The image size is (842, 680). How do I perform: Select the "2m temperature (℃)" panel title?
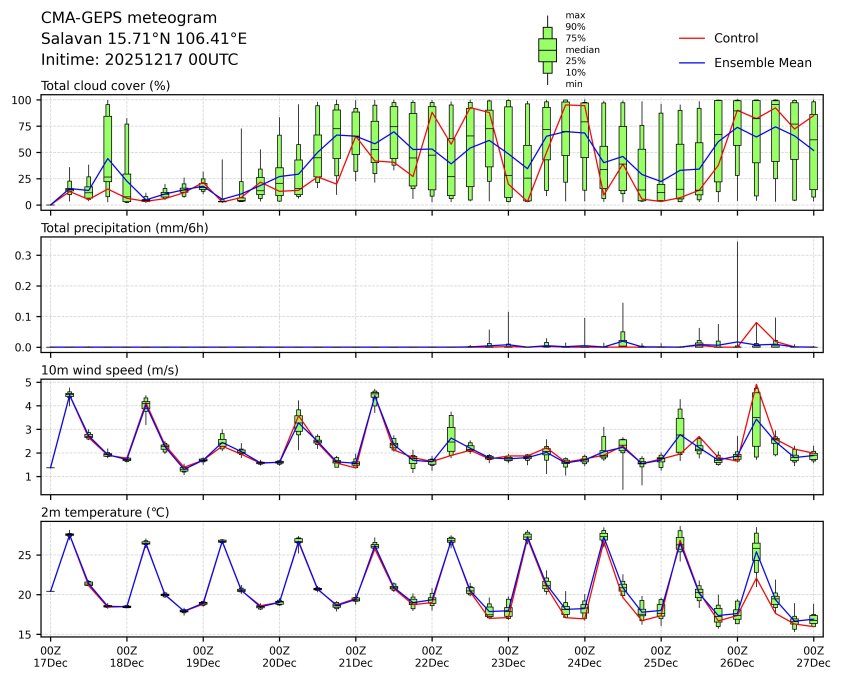(x=108, y=512)
